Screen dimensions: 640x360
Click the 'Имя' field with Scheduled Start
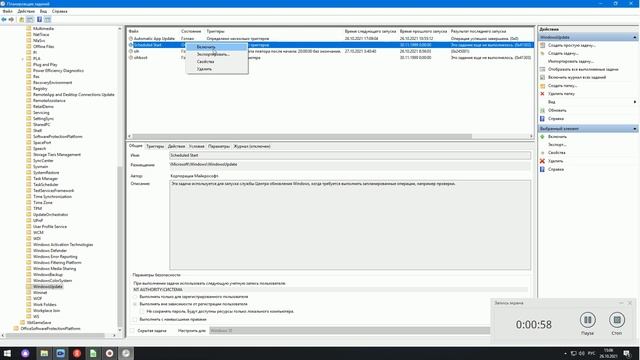[350, 155]
